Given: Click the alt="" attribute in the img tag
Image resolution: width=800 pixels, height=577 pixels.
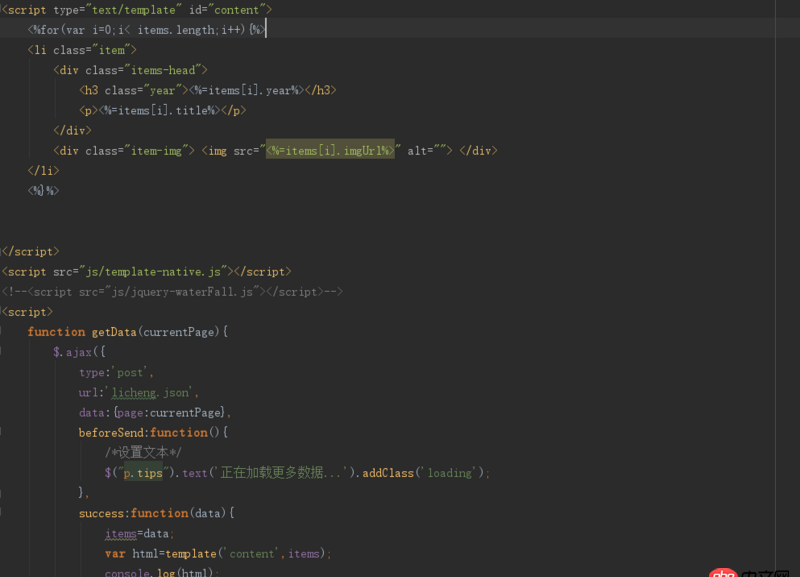Looking at the screenshot, I should pos(425,150).
